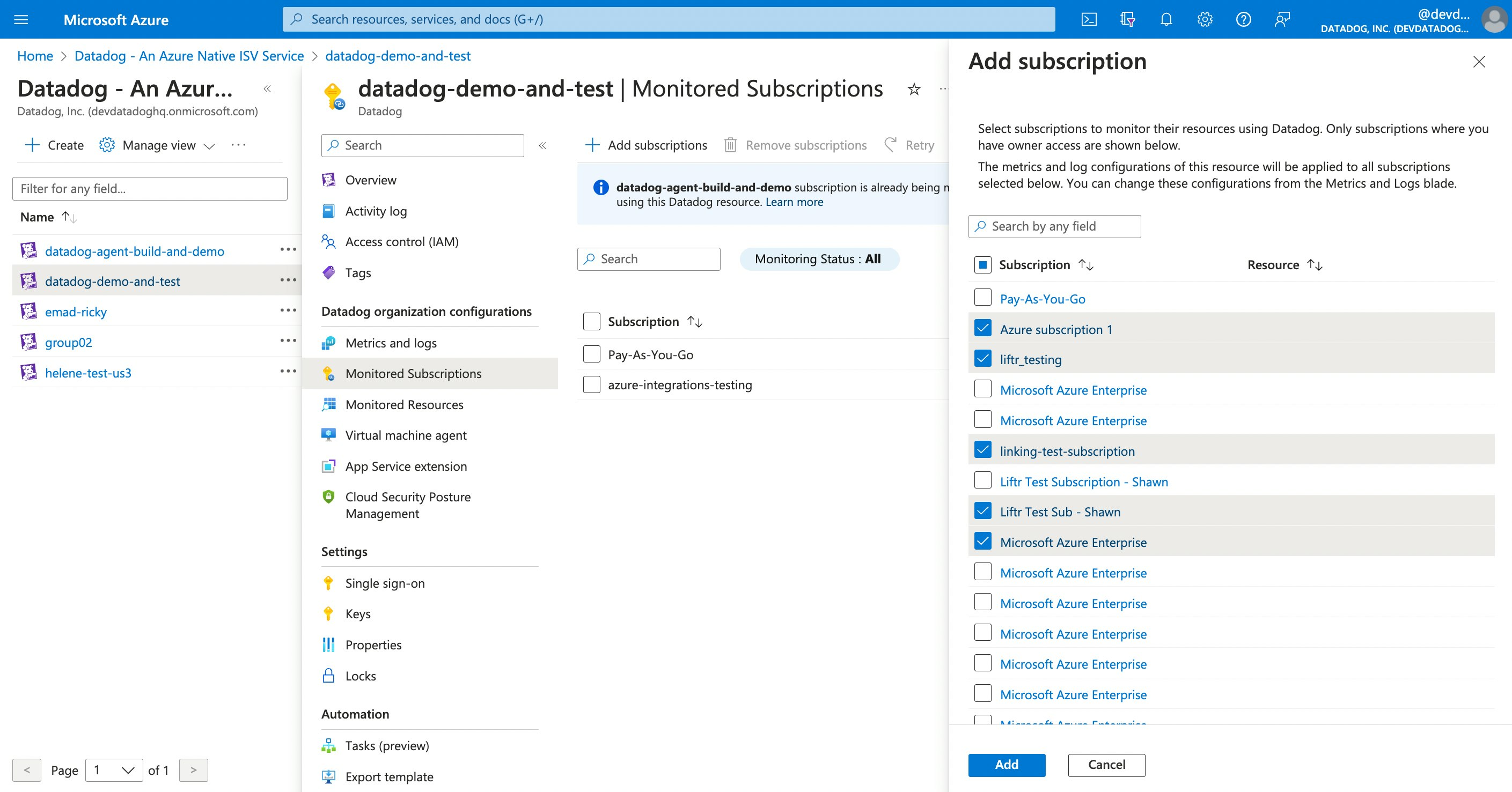Star datadog-demo-and-test as favorite
1512x792 pixels.
[x=913, y=89]
